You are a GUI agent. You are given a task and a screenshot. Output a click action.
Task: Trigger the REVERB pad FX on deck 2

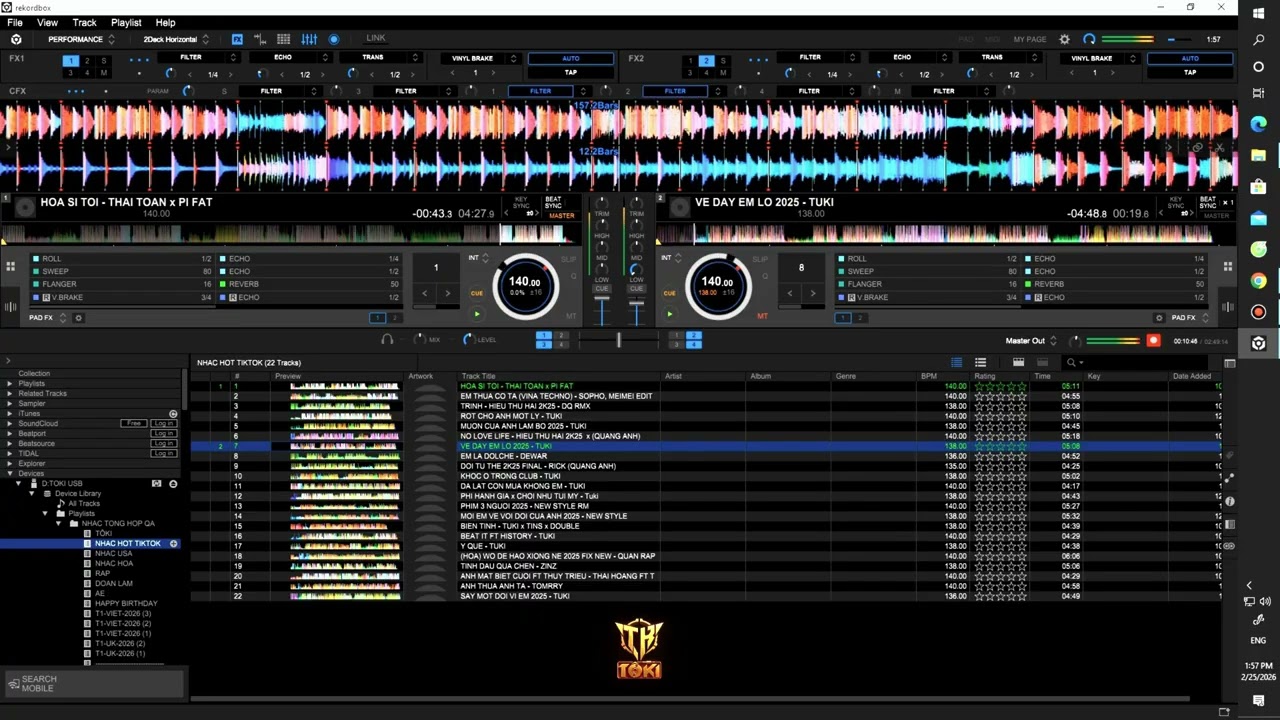pyautogui.click(x=1117, y=284)
